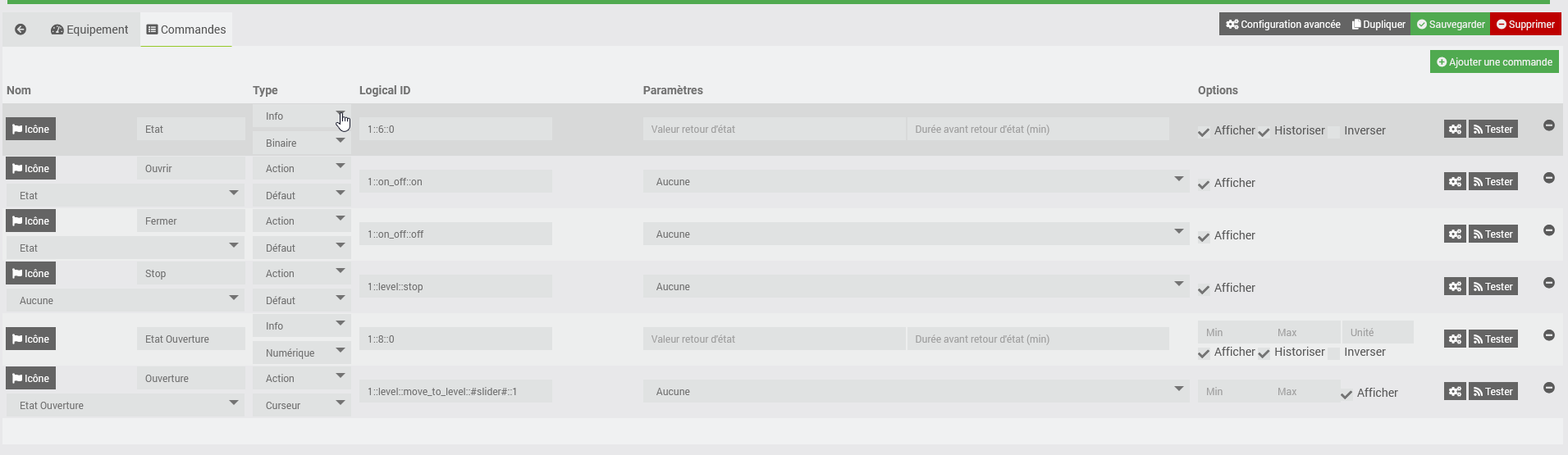The height and width of the screenshot is (455, 1568).
Task: Test the Fermer command with Tester
Action: point(1493,234)
